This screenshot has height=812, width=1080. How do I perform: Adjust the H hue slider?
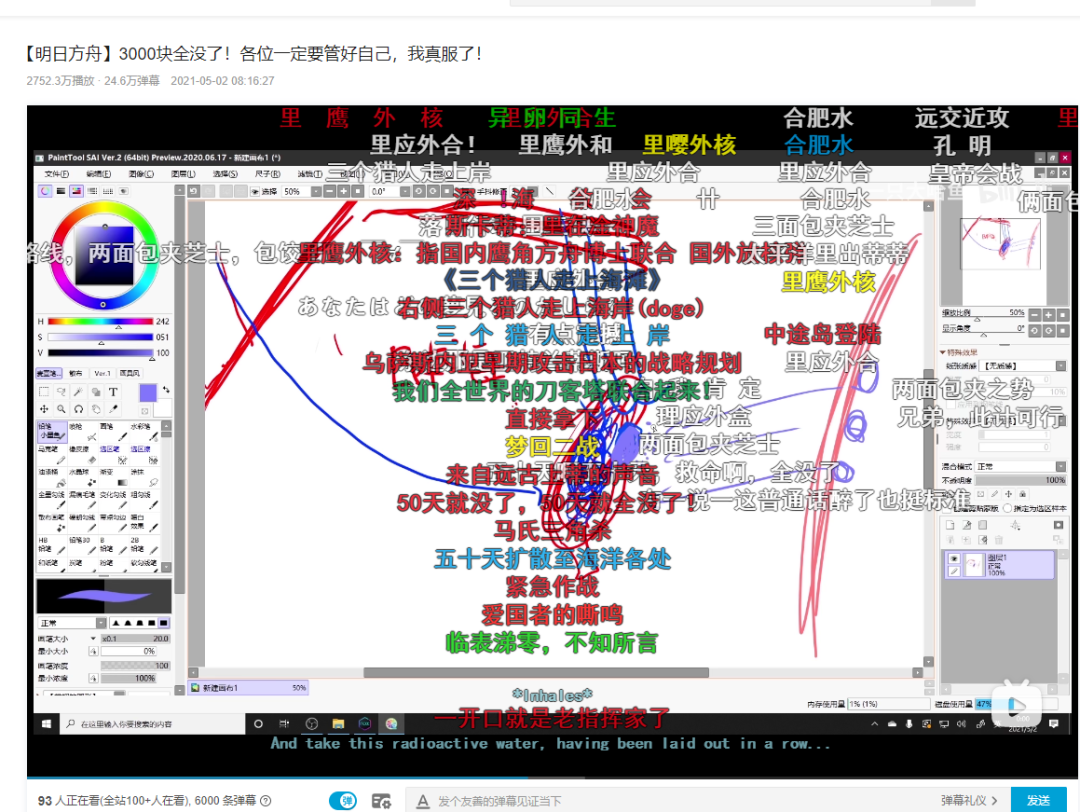click(100, 322)
